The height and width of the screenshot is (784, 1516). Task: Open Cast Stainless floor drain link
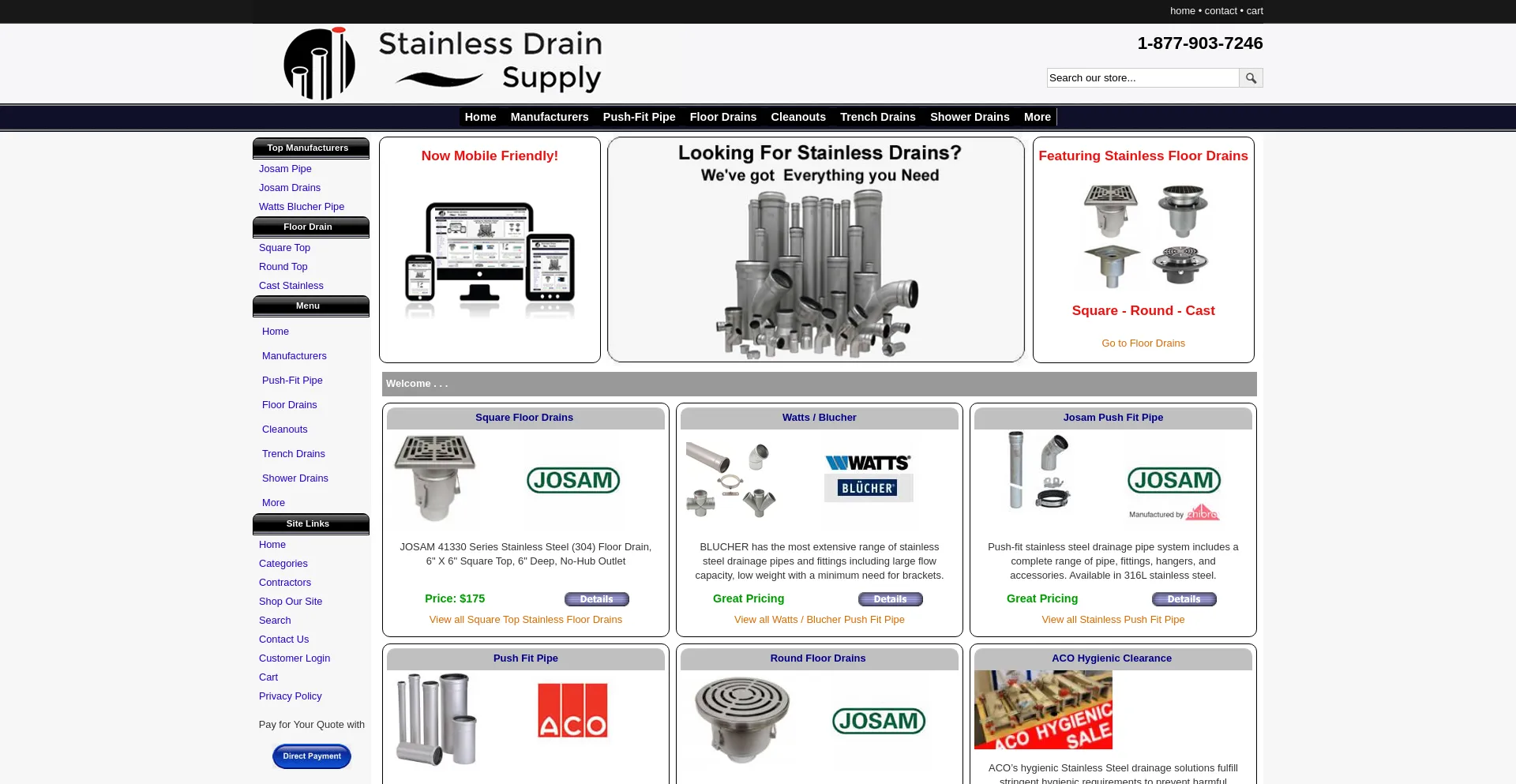[291, 286]
